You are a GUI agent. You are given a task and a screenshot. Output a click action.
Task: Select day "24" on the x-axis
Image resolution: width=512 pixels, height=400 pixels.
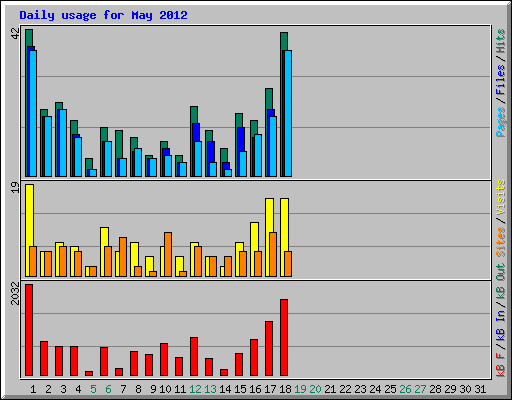coord(375,389)
